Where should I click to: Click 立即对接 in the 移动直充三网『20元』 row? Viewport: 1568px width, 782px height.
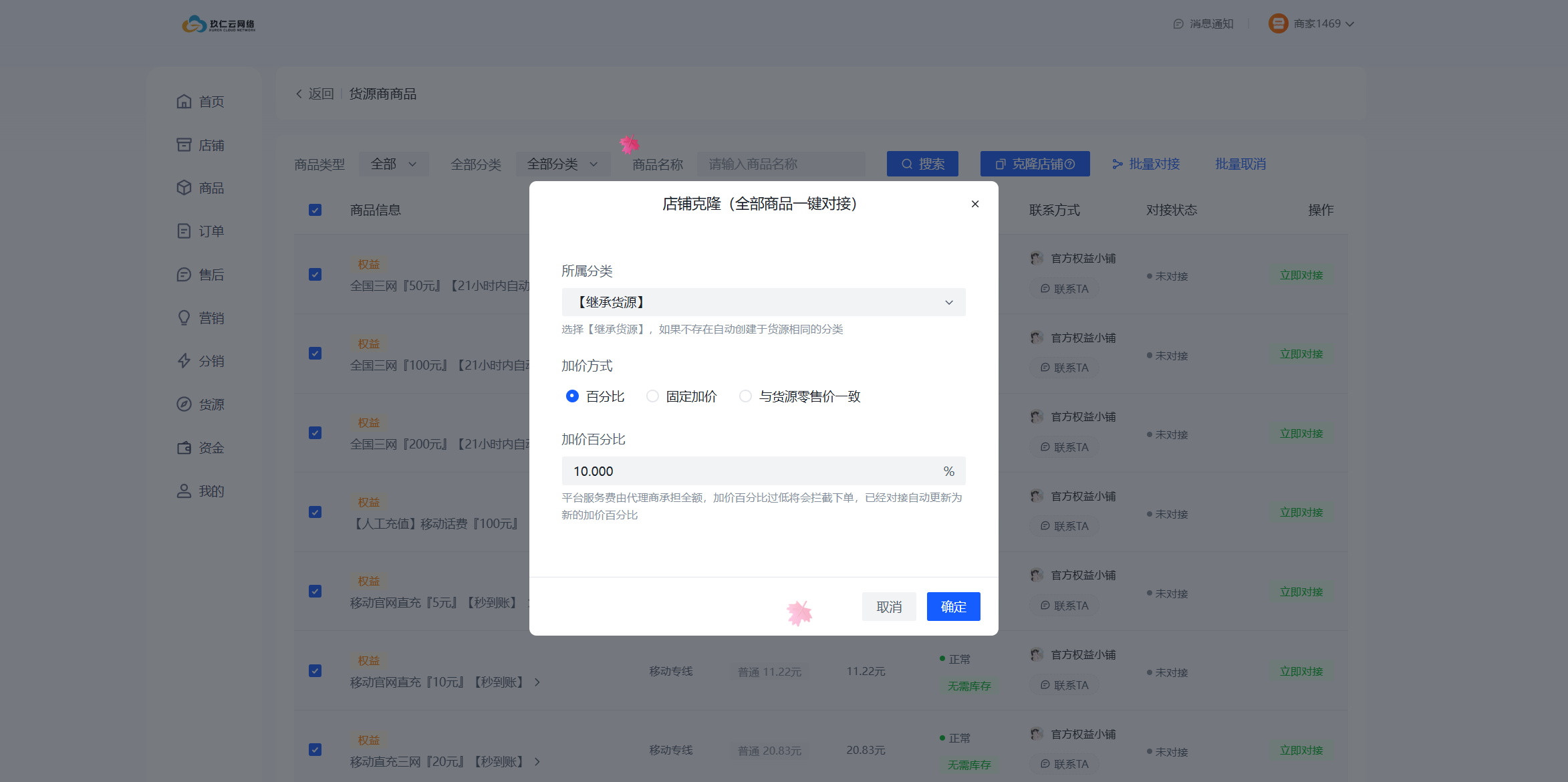pyautogui.click(x=1301, y=751)
